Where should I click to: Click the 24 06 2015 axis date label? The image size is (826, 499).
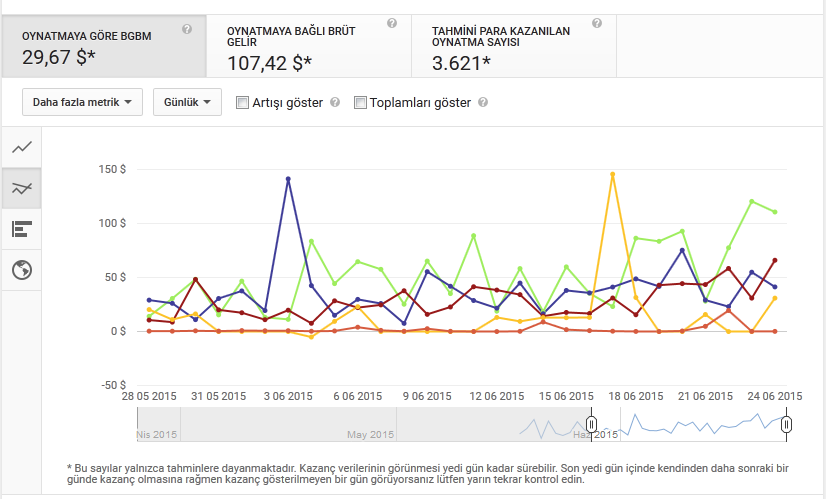pos(775,396)
